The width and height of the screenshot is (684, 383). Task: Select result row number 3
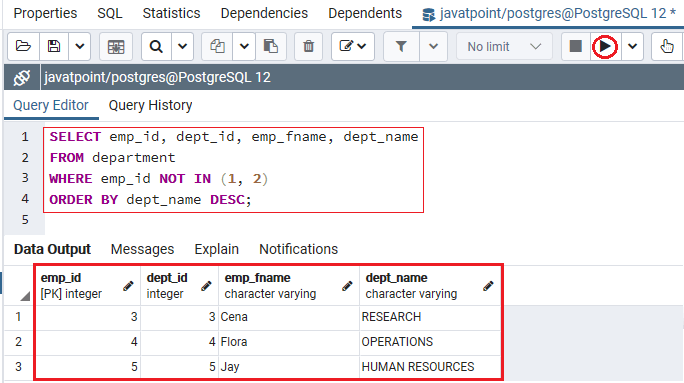tap(19, 367)
